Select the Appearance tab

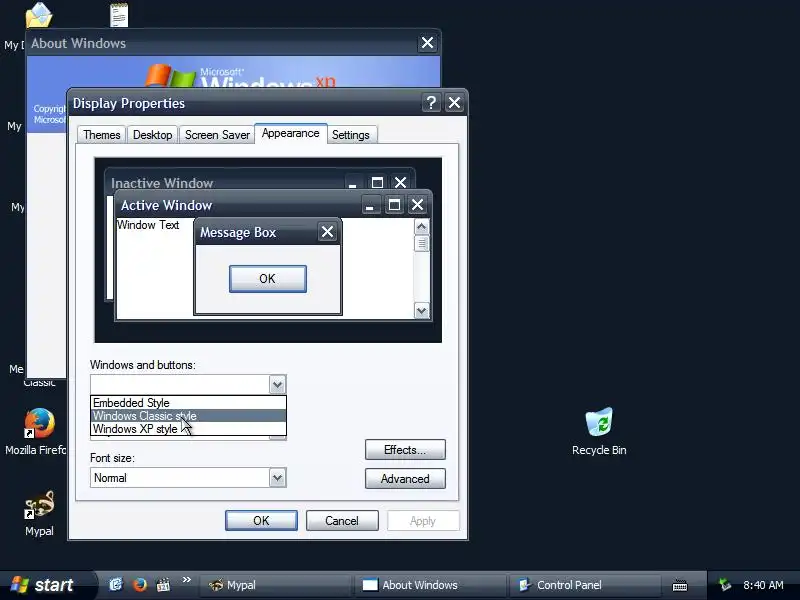coord(291,133)
